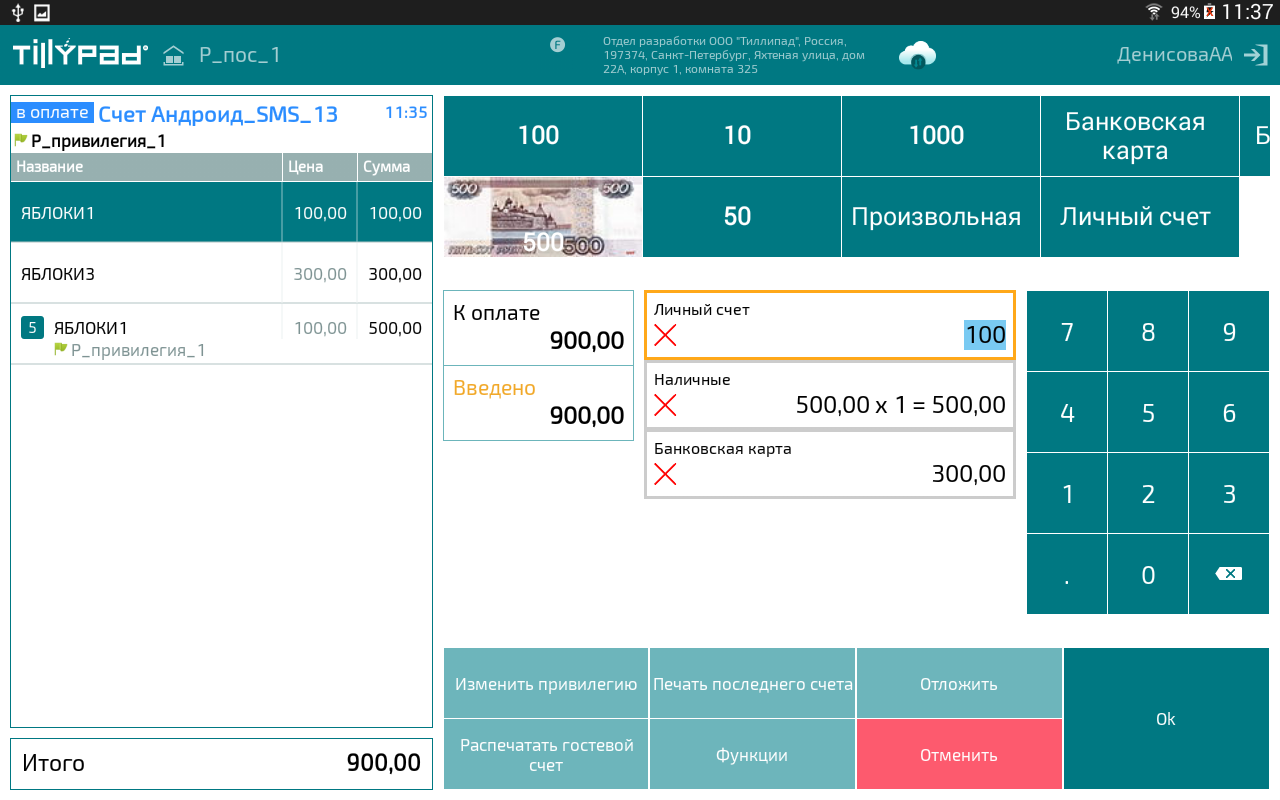Remove the Личный счет payment line
Image resolution: width=1280 pixels, height=800 pixels.
click(665, 336)
